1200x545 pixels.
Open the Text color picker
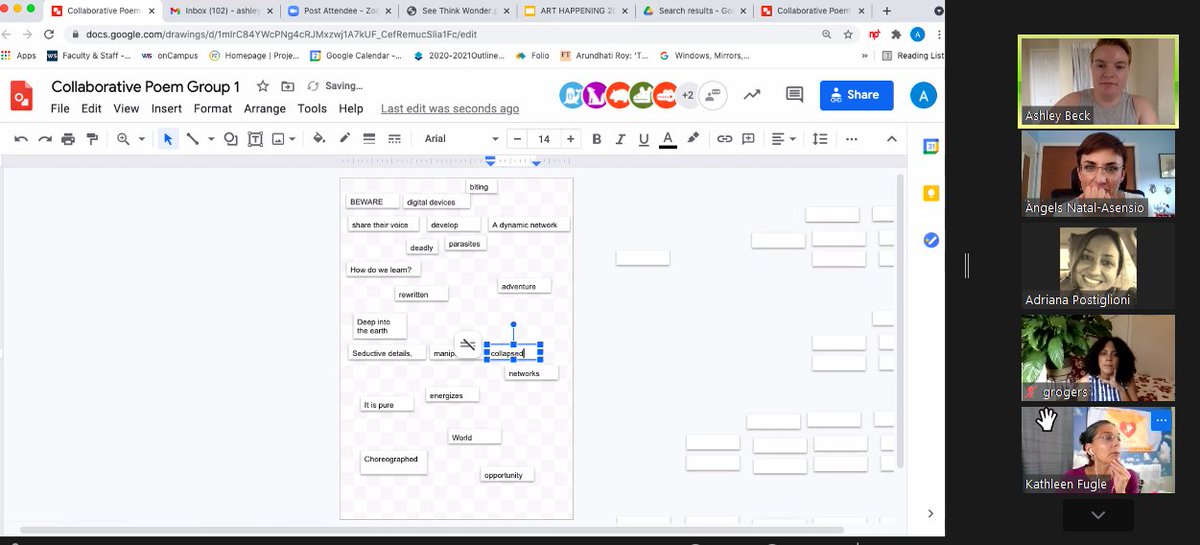coord(668,139)
